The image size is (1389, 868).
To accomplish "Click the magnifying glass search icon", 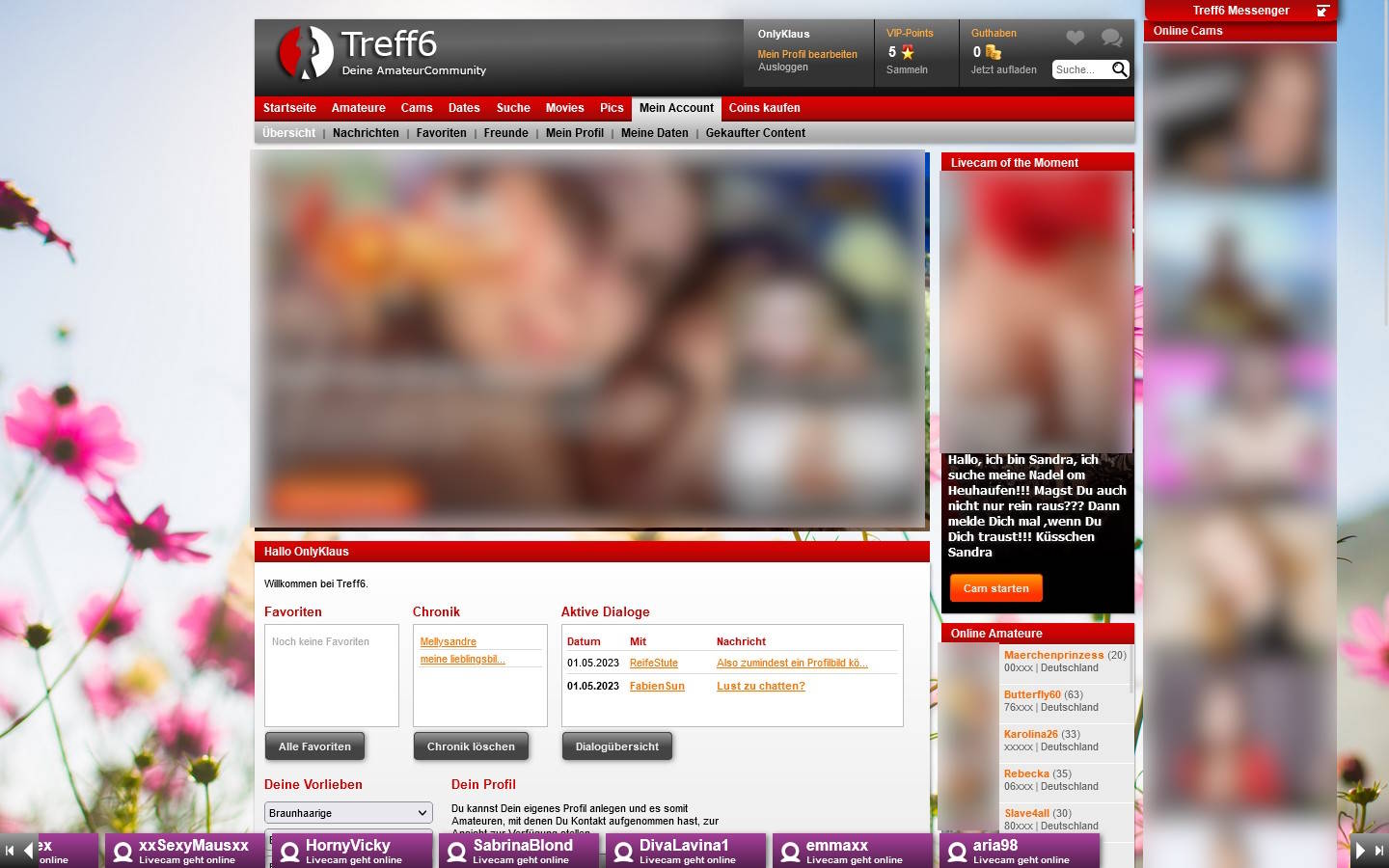I will coord(1119,69).
